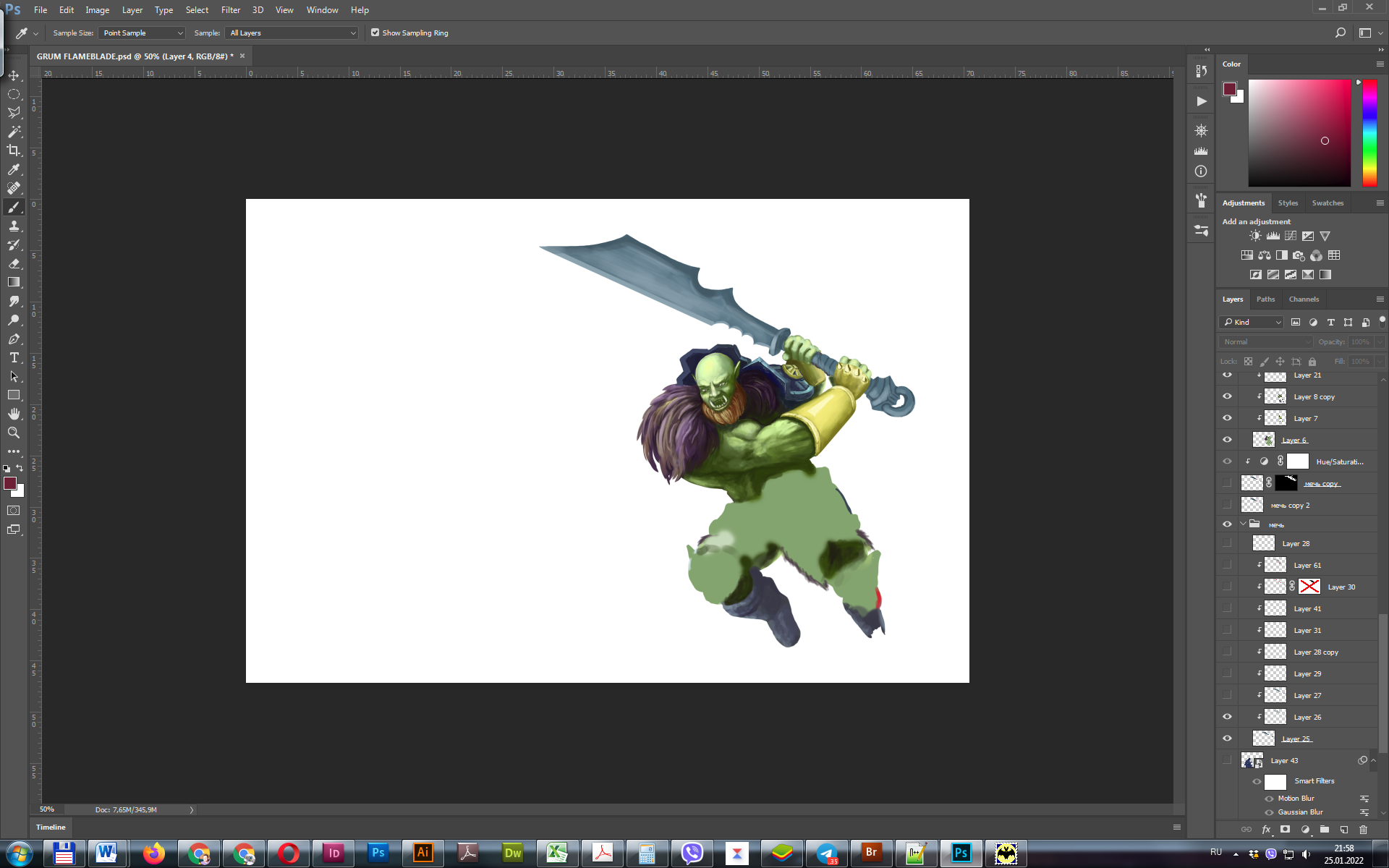Viewport: 1389px width, 868px height.
Task: Switch to the Styles tab
Action: (1288, 203)
